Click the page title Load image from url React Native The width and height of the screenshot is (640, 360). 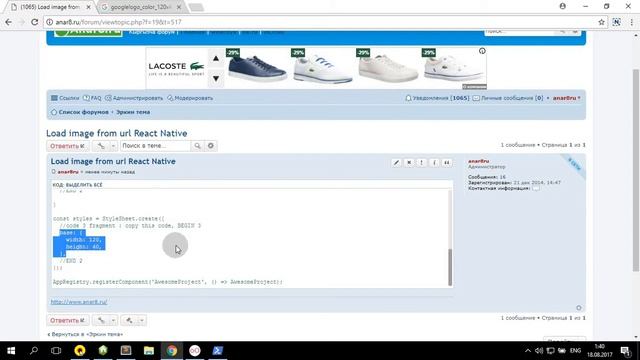click(117, 133)
